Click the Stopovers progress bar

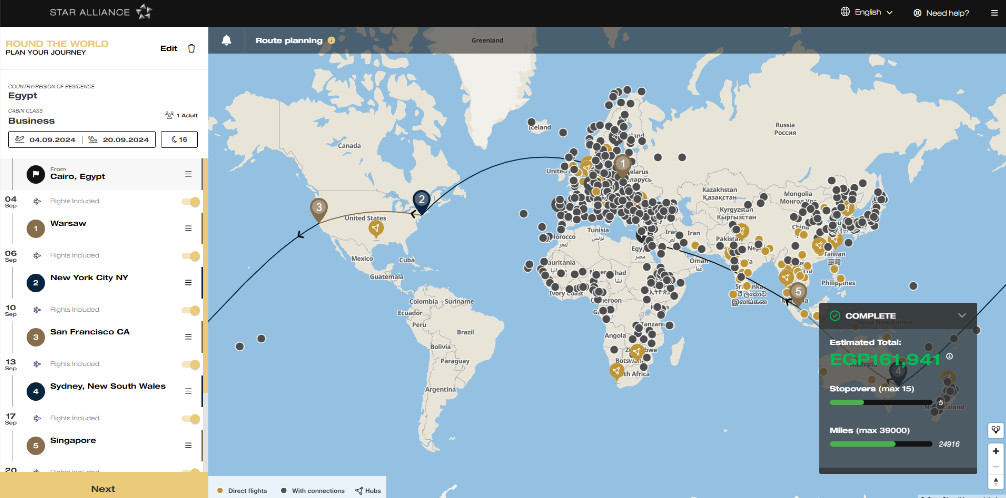pos(880,403)
